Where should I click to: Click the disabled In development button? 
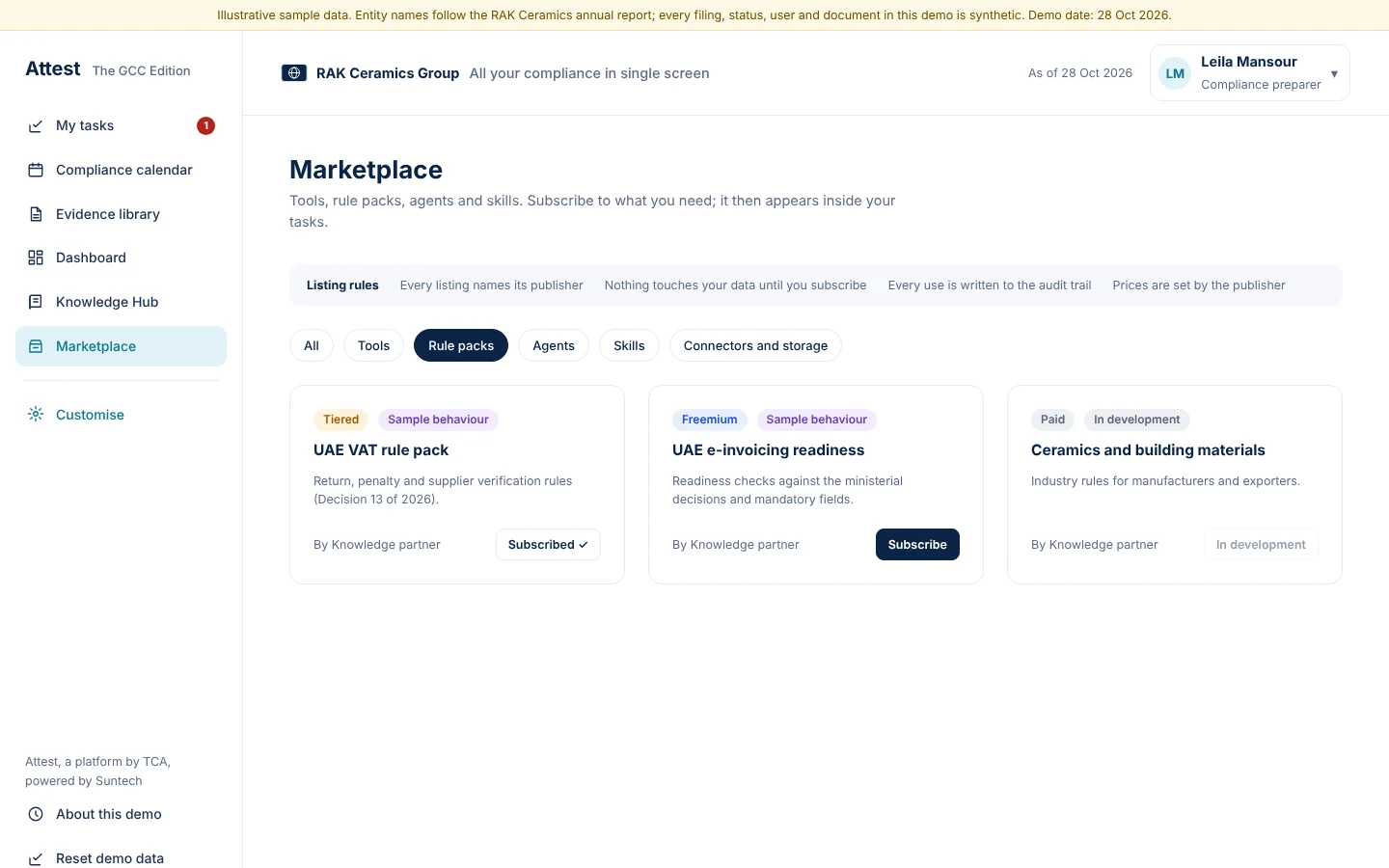[x=1261, y=545]
